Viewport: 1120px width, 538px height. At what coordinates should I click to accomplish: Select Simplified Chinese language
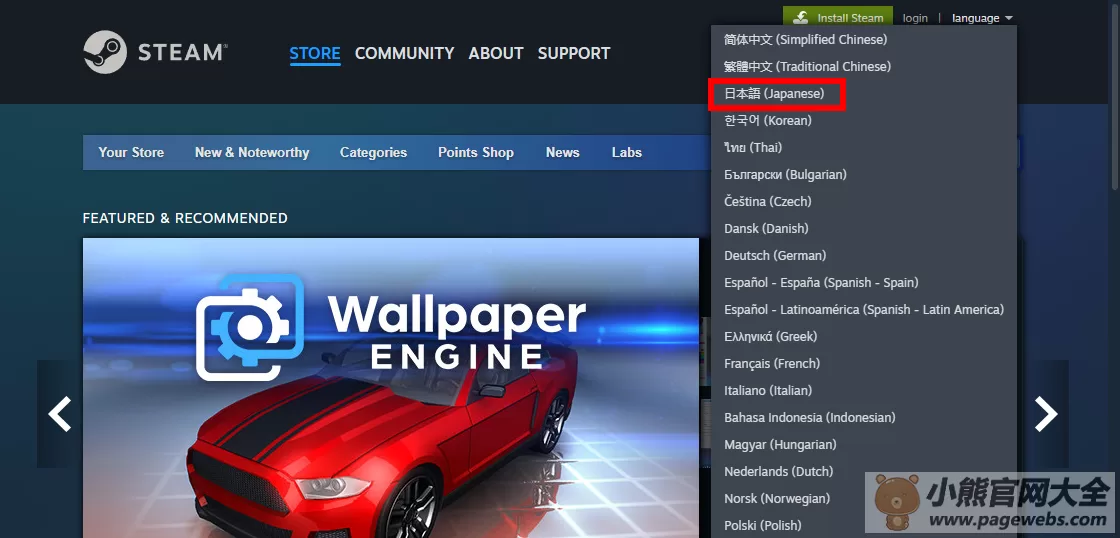tap(864, 39)
